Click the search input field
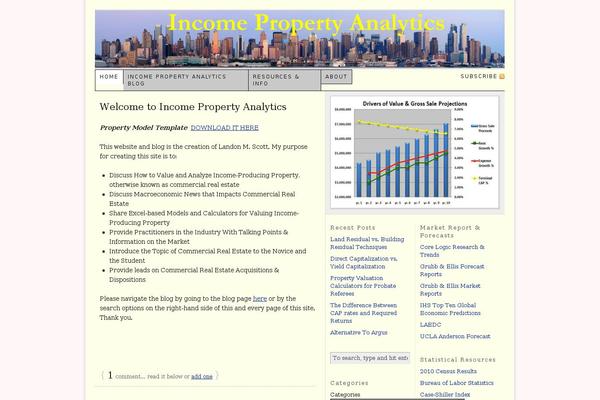The width and height of the screenshot is (600, 400). tap(370, 358)
